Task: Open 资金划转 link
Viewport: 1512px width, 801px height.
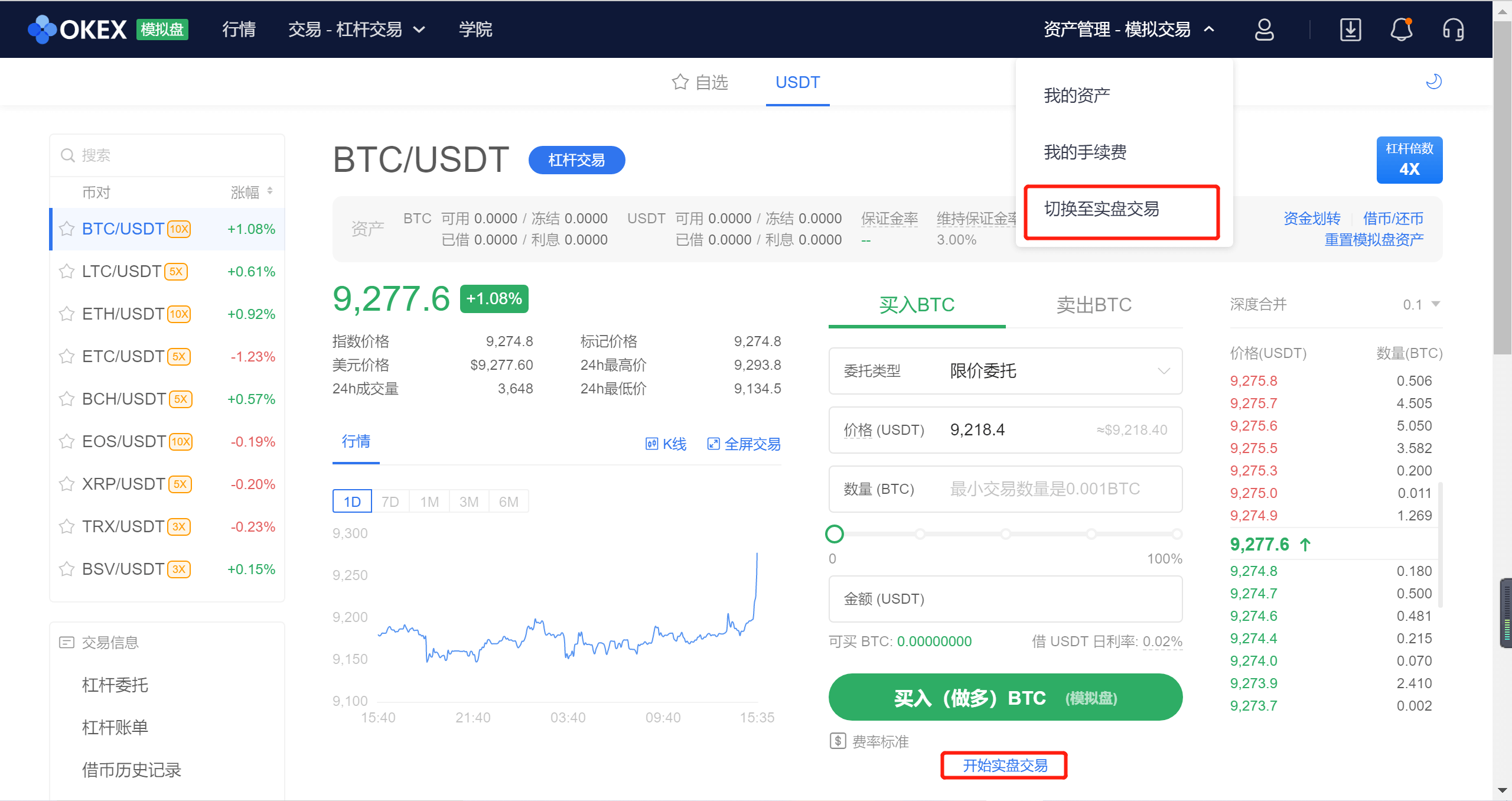Action: point(1312,219)
